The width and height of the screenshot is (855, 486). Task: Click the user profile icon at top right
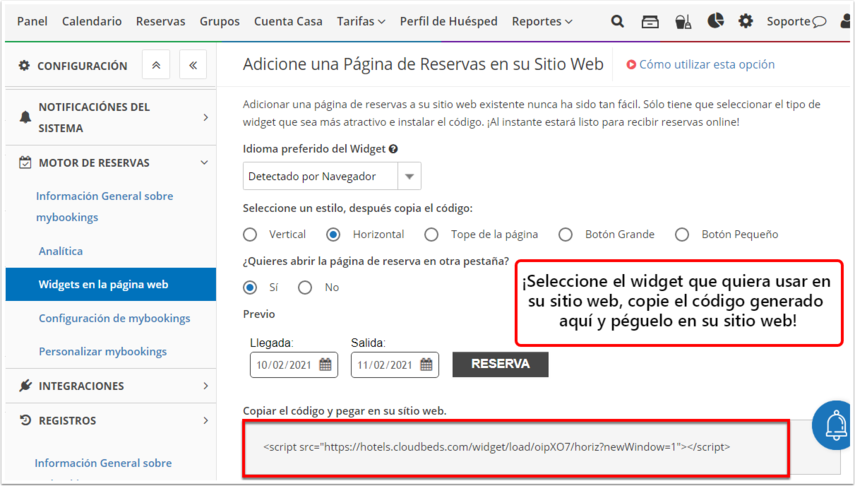pyautogui.click(x=846, y=22)
